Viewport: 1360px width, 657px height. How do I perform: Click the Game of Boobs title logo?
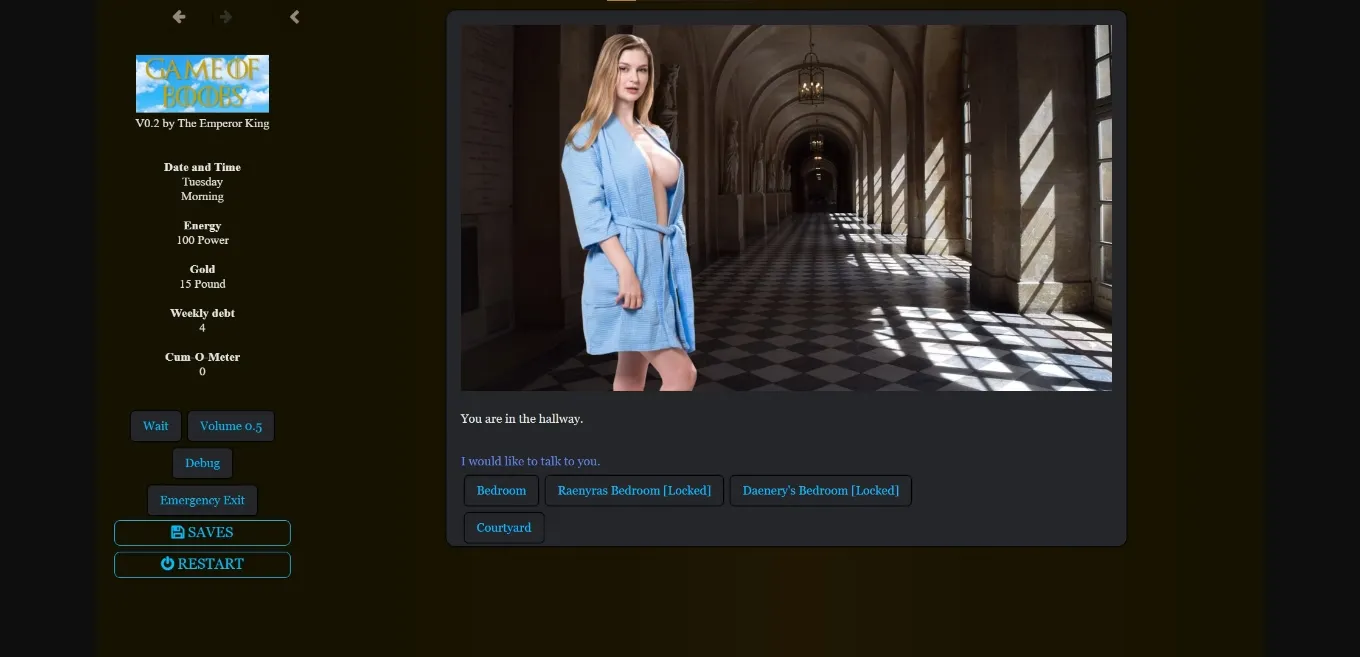point(202,83)
